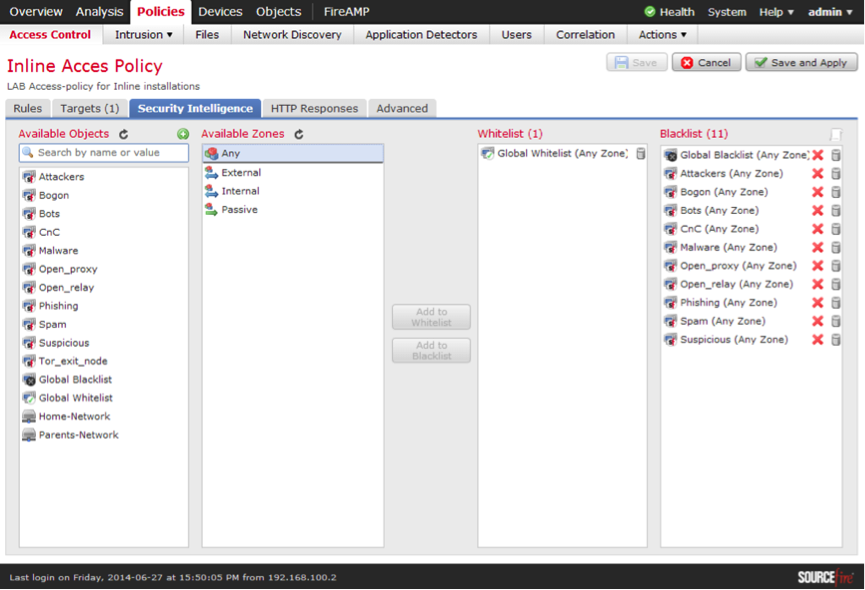Viewport: 865px width, 590px height.
Task: Open the Help dropdown menu
Action: pos(776,12)
